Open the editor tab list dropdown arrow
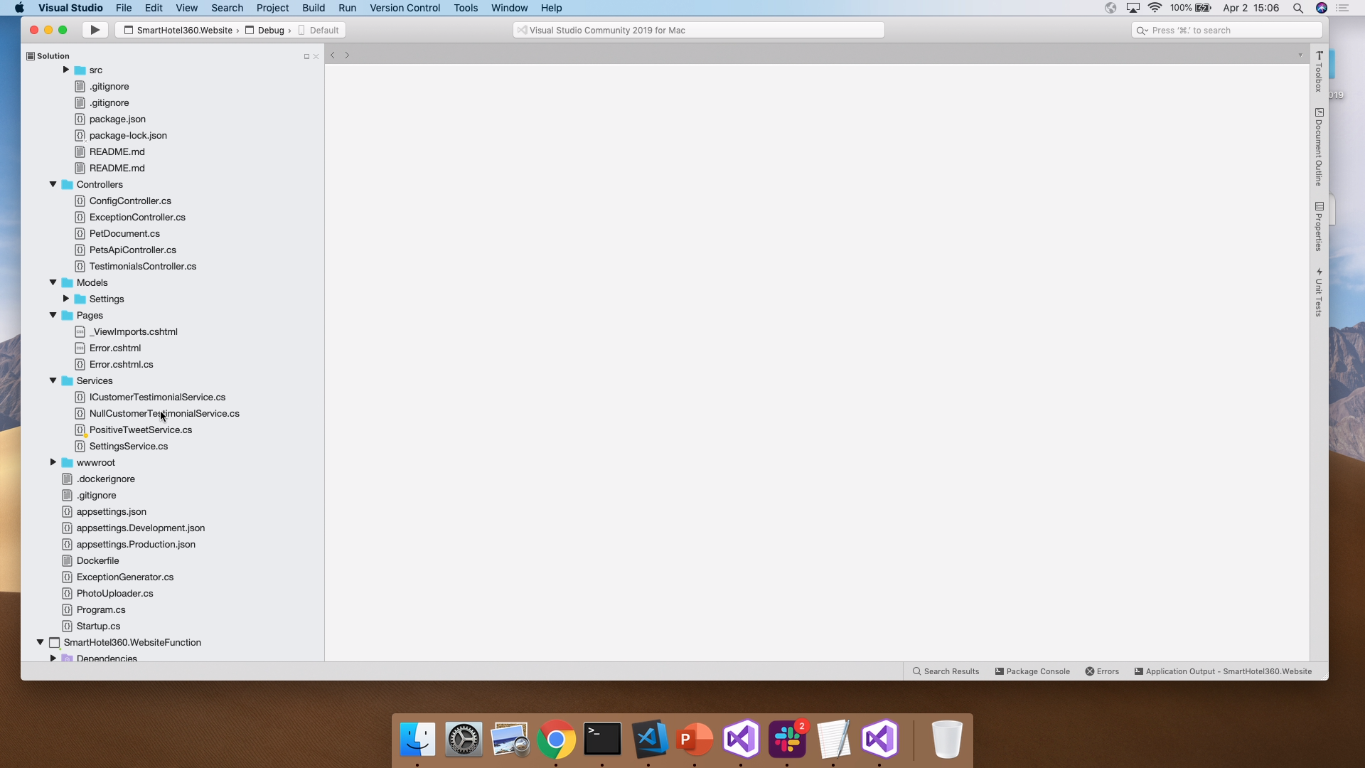This screenshot has height=768, width=1365. coord(1300,55)
